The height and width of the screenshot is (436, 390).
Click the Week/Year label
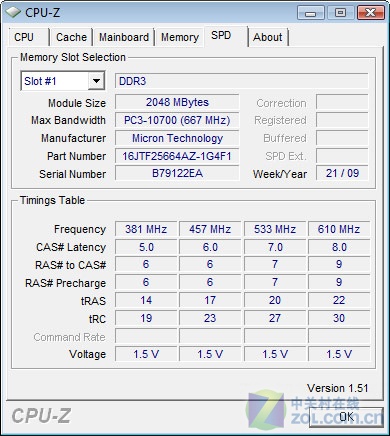coord(280,174)
